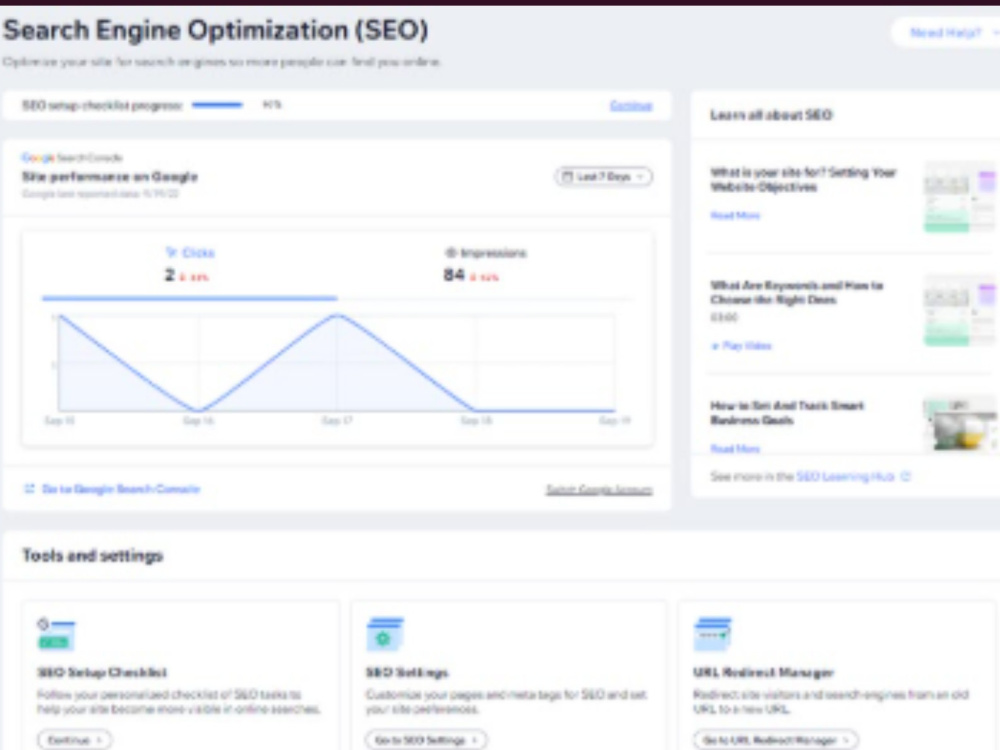This screenshot has width=1000, height=750.
Task: Click the calendar icon in date picker
Action: point(567,177)
